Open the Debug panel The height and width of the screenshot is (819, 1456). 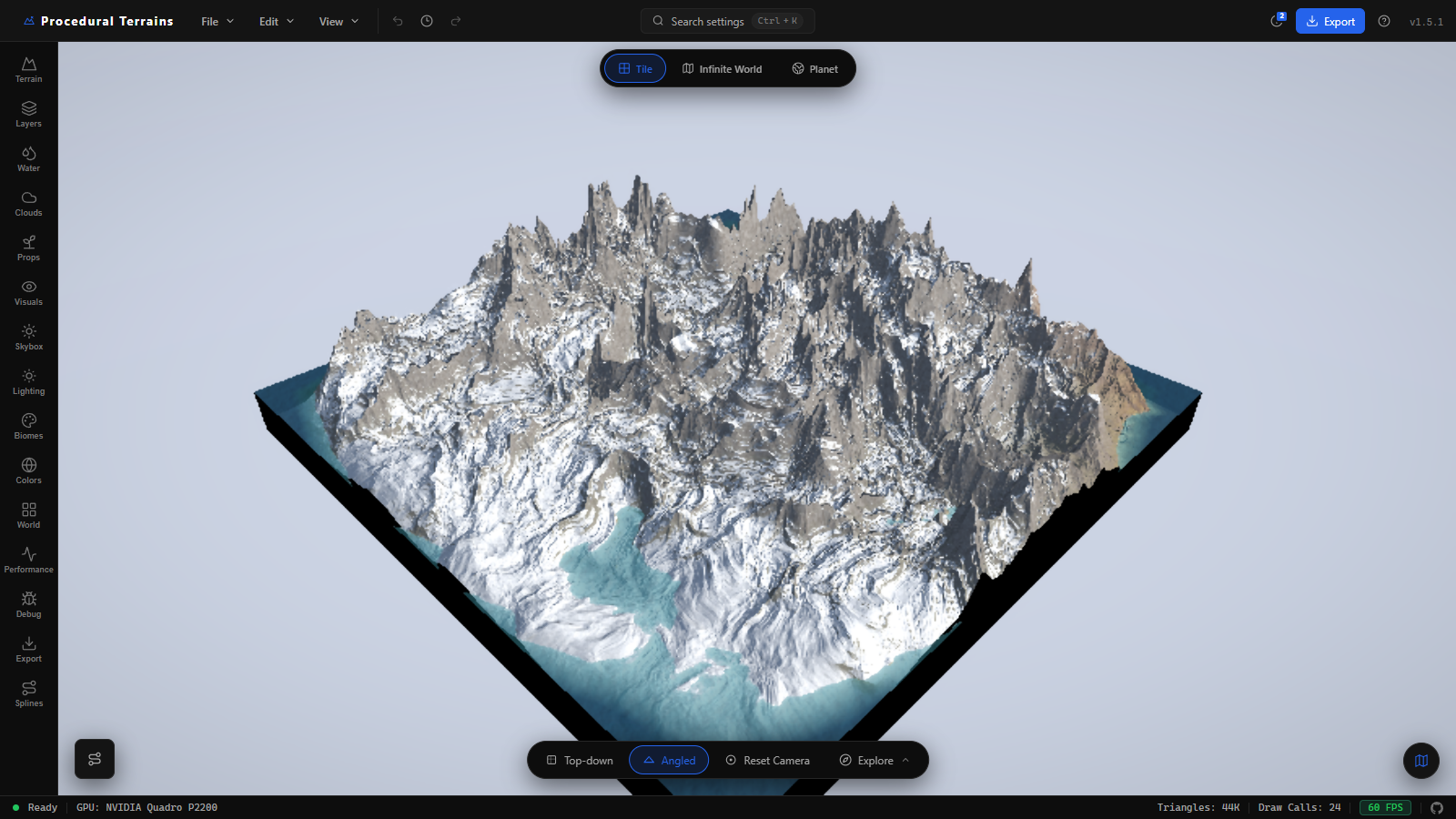click(28, 605)
